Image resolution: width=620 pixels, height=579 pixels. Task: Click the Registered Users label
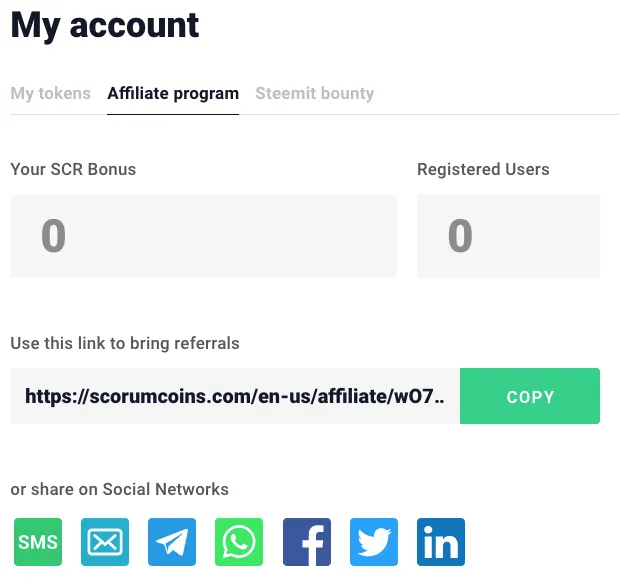483,169
